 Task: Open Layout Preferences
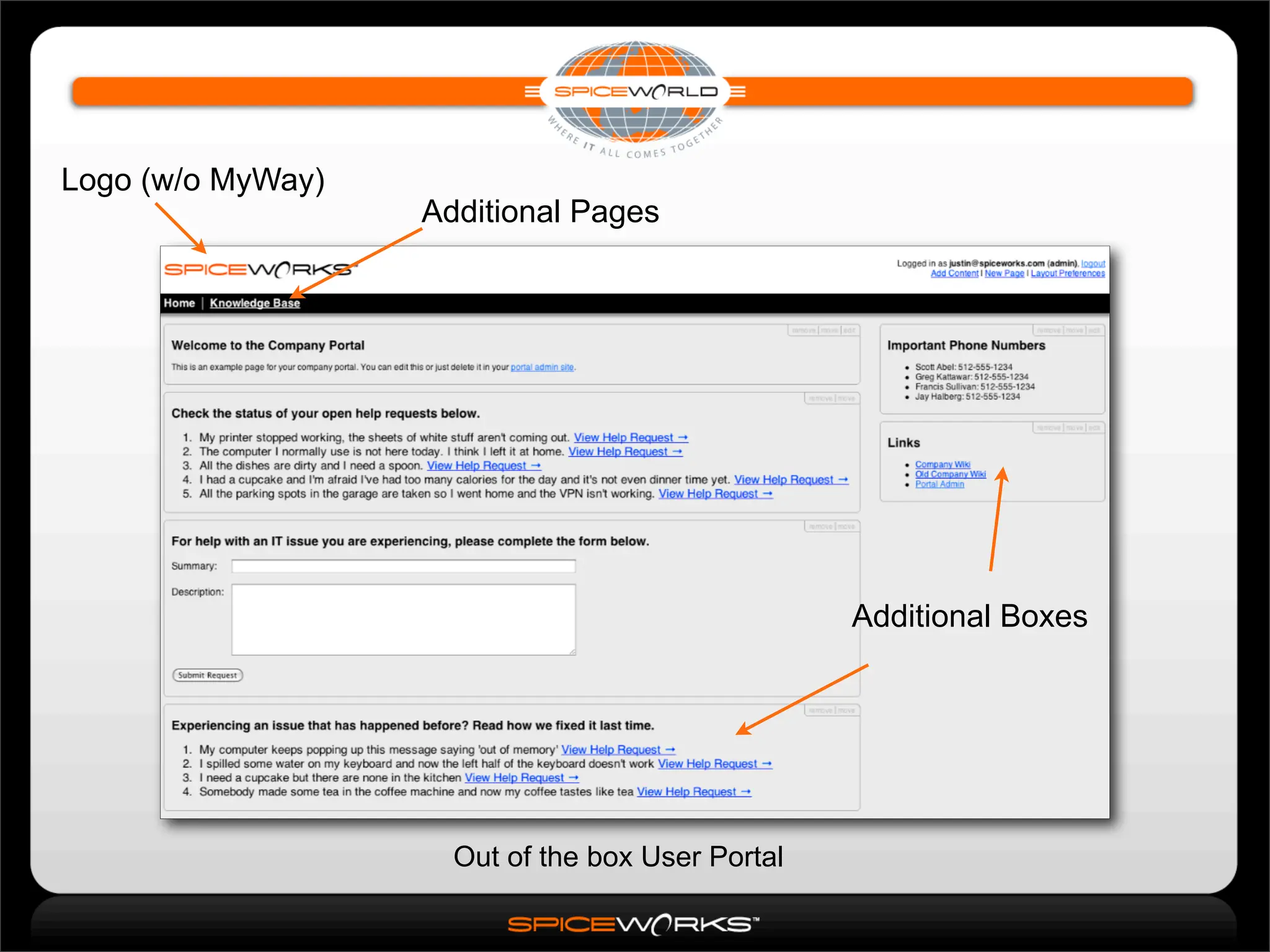coord(1068,273)
